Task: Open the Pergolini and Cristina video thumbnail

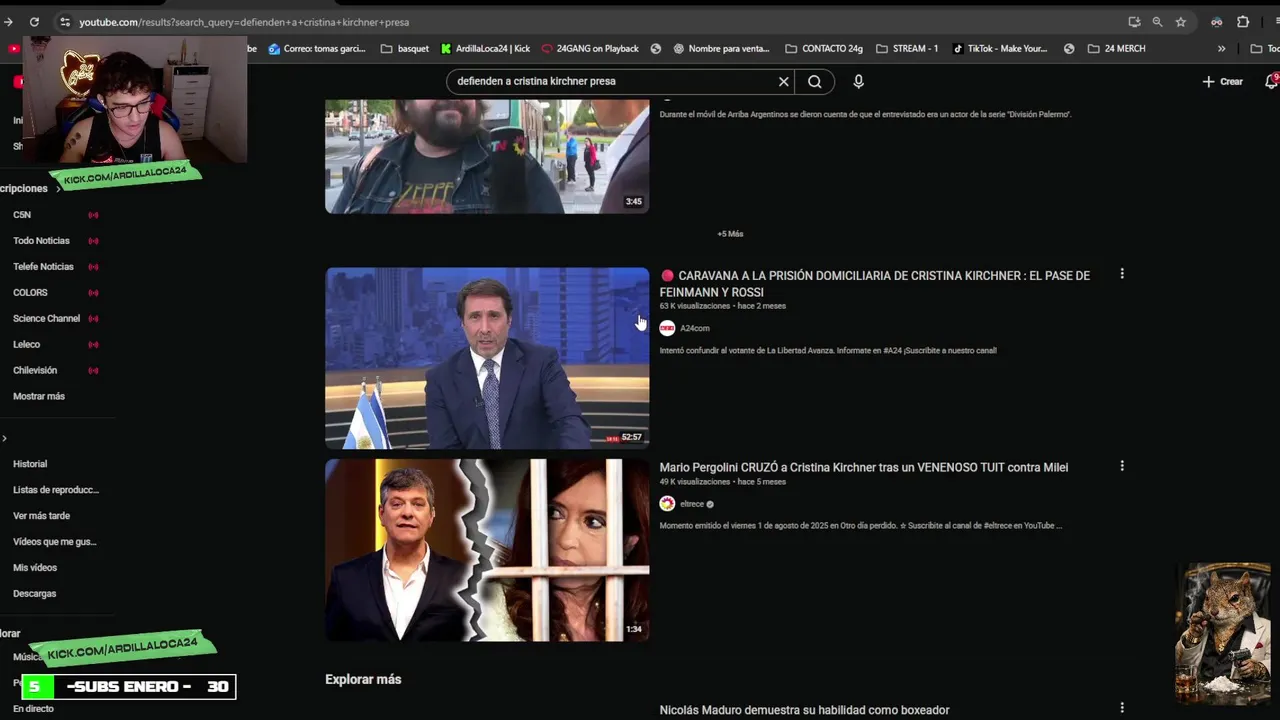Action: pyautogui.click(x=487, y=550)
